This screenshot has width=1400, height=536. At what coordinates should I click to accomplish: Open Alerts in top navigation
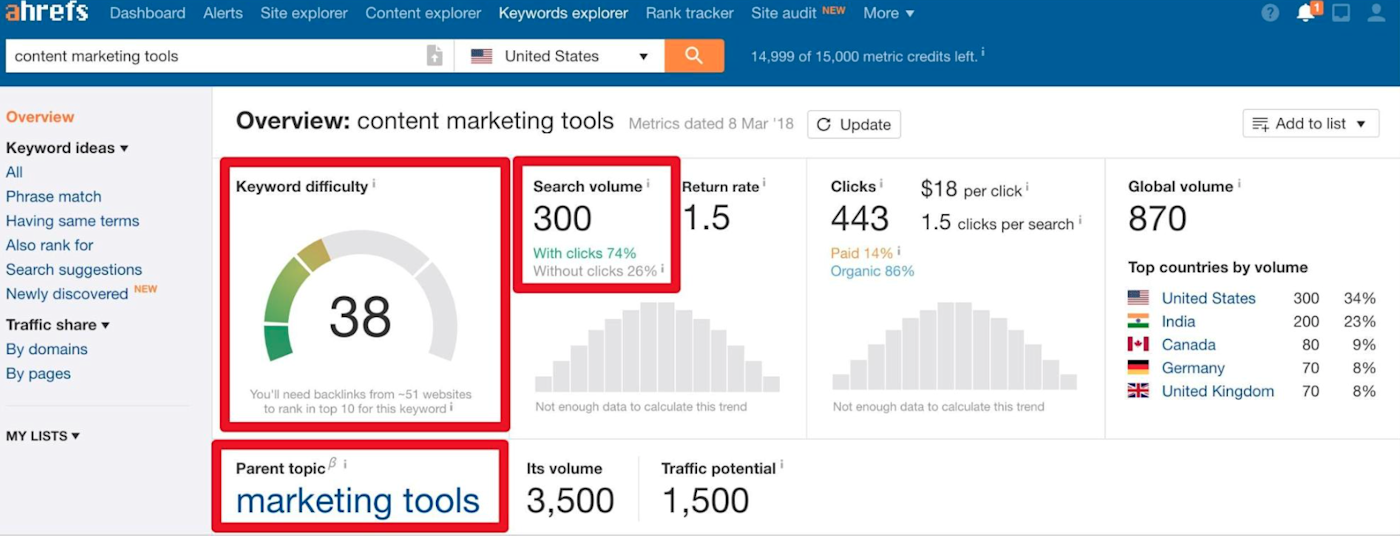coord(223,13)
